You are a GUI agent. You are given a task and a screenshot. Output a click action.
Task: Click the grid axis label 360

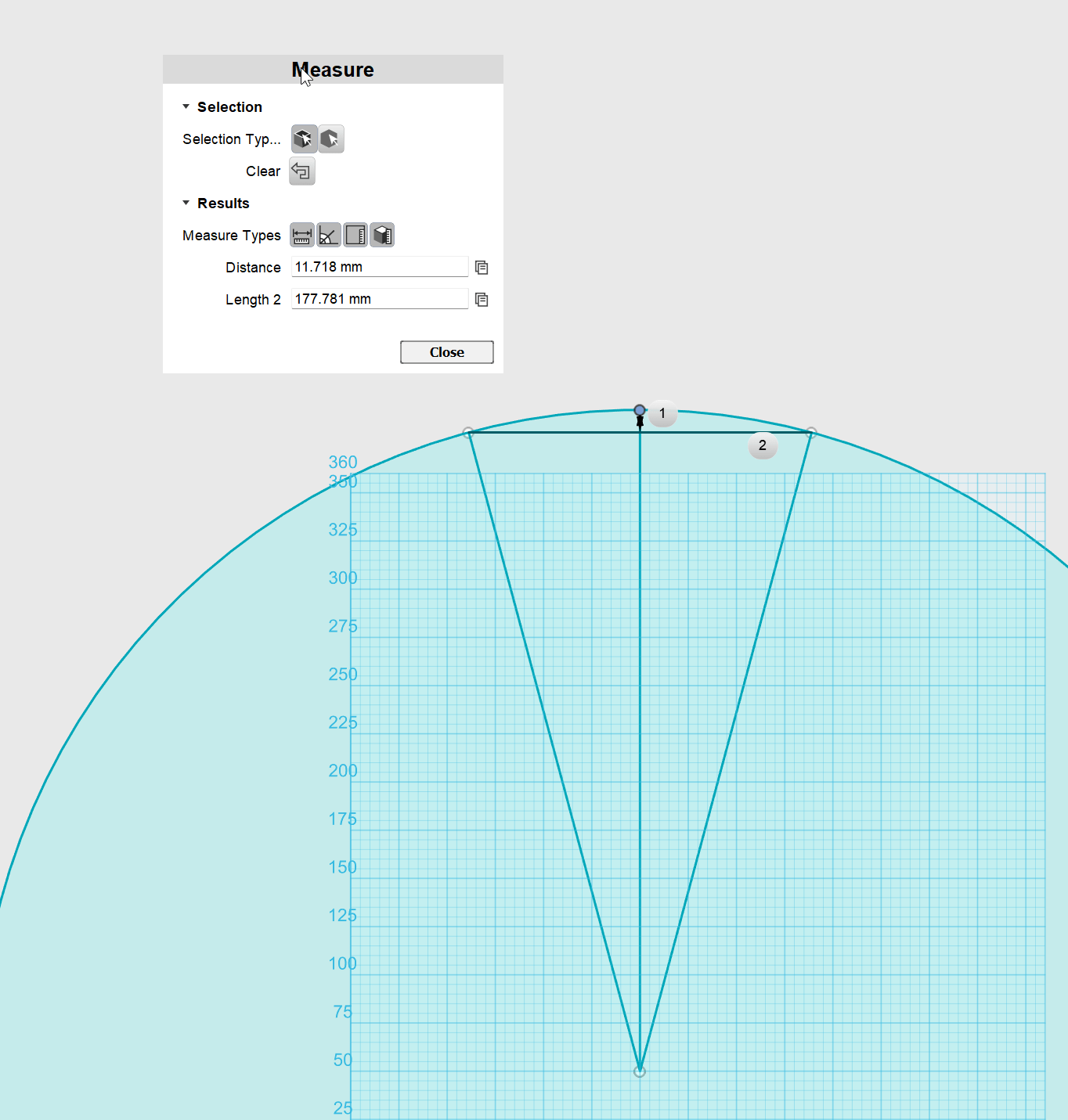[343, 463]
